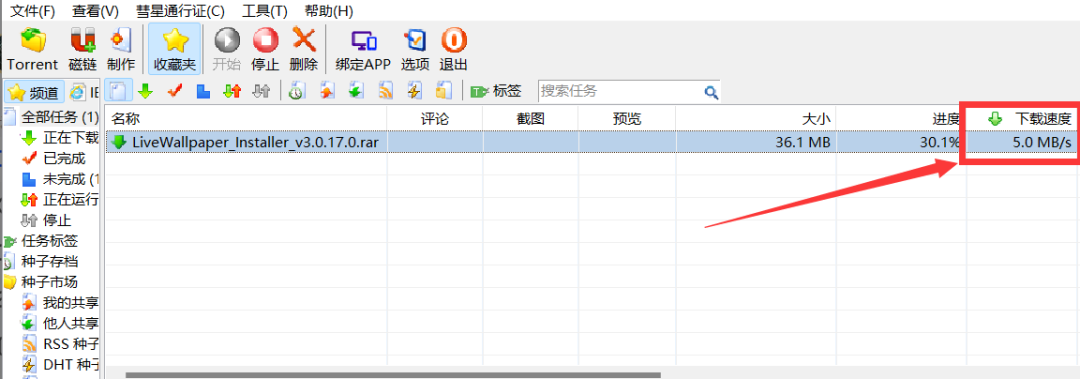Exit the program via 退出 icon
Image resolution: width=1080 pixels, height=379 pixels.
click(x=453, y=49)
